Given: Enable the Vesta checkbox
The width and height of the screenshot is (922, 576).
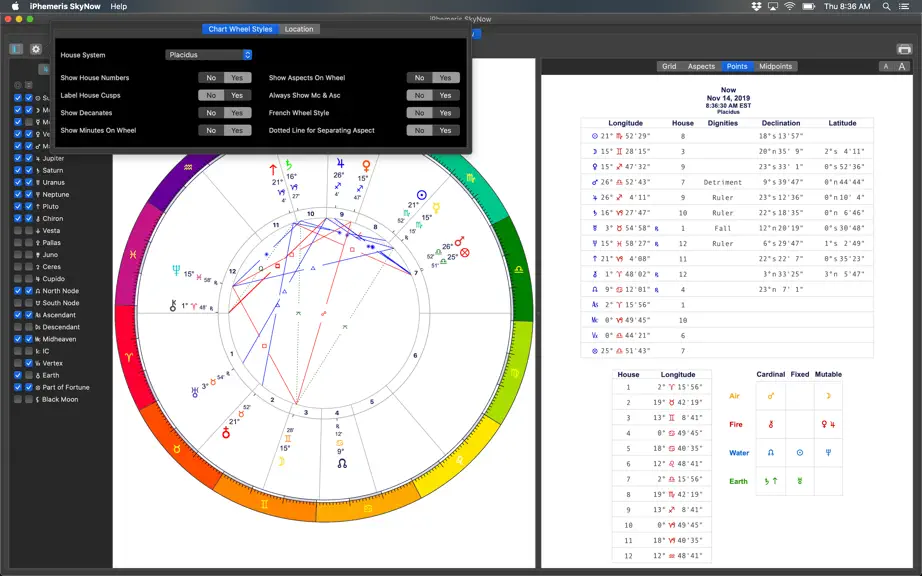Looking at the screenshot, I should (18, 230).
